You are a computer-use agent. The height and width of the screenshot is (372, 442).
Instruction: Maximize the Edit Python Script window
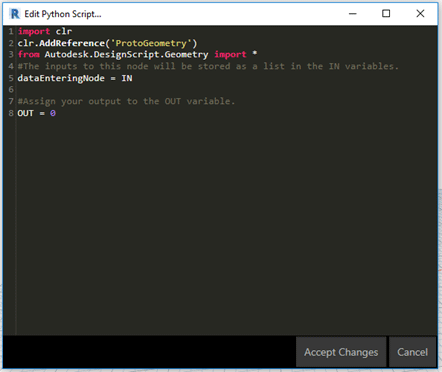click(x=386, y=14)
